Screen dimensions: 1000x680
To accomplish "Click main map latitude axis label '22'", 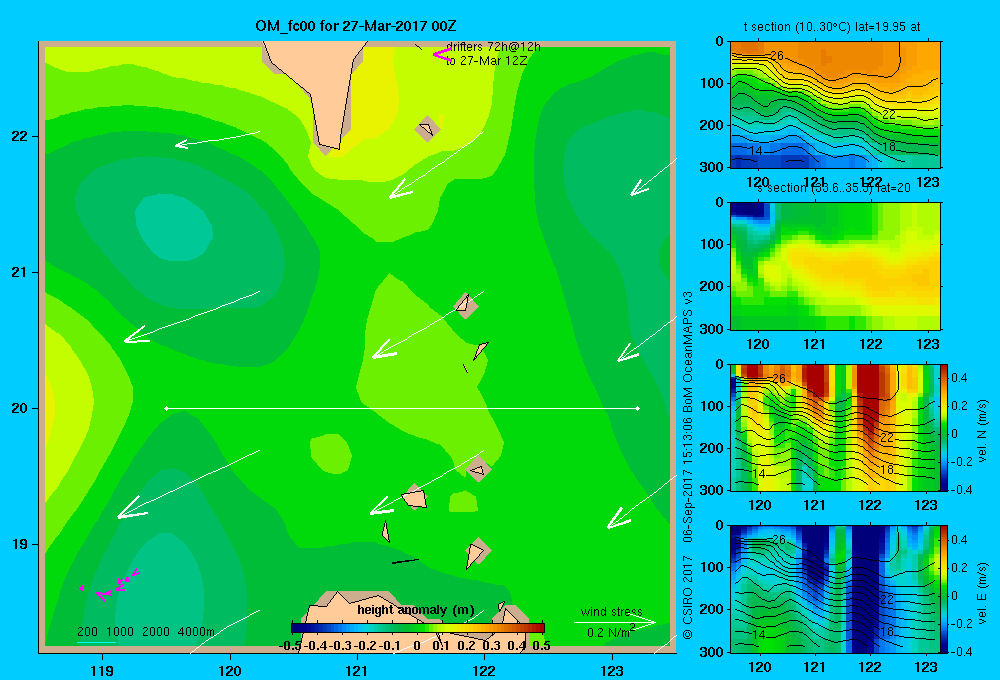I will [x=20, y=137].
